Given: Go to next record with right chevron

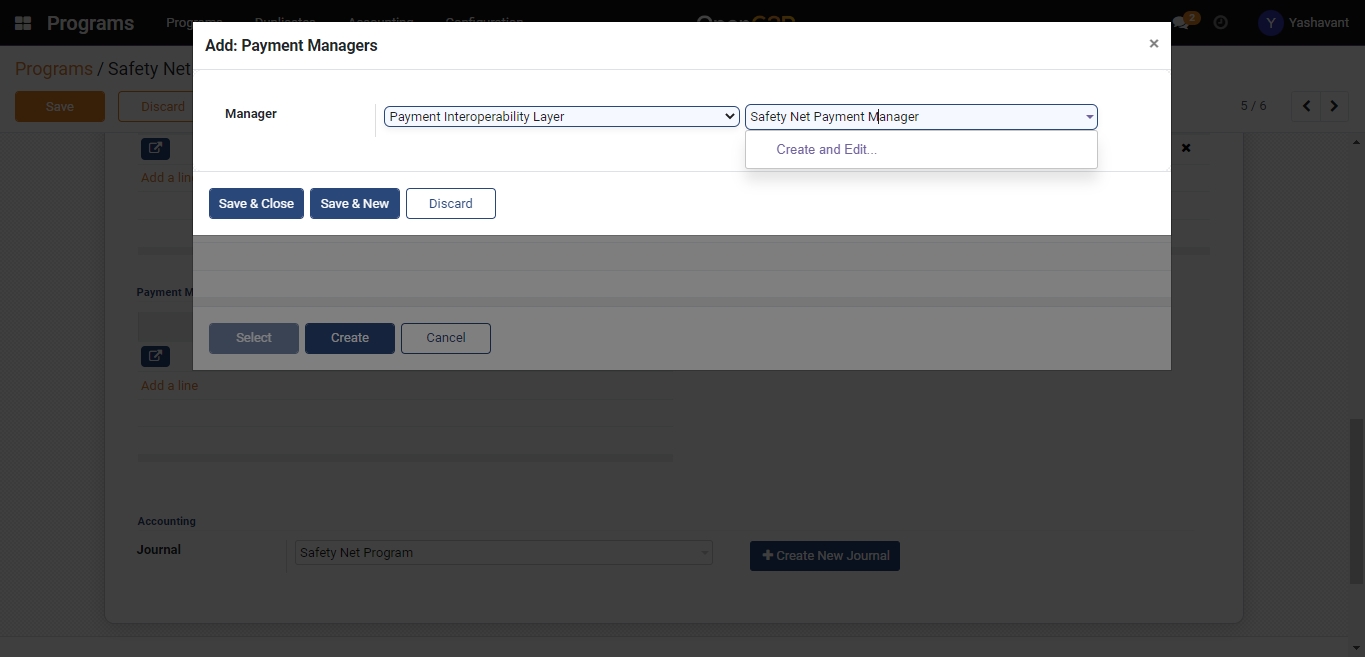Looking at the screenshot, I should pos(1334,106).
